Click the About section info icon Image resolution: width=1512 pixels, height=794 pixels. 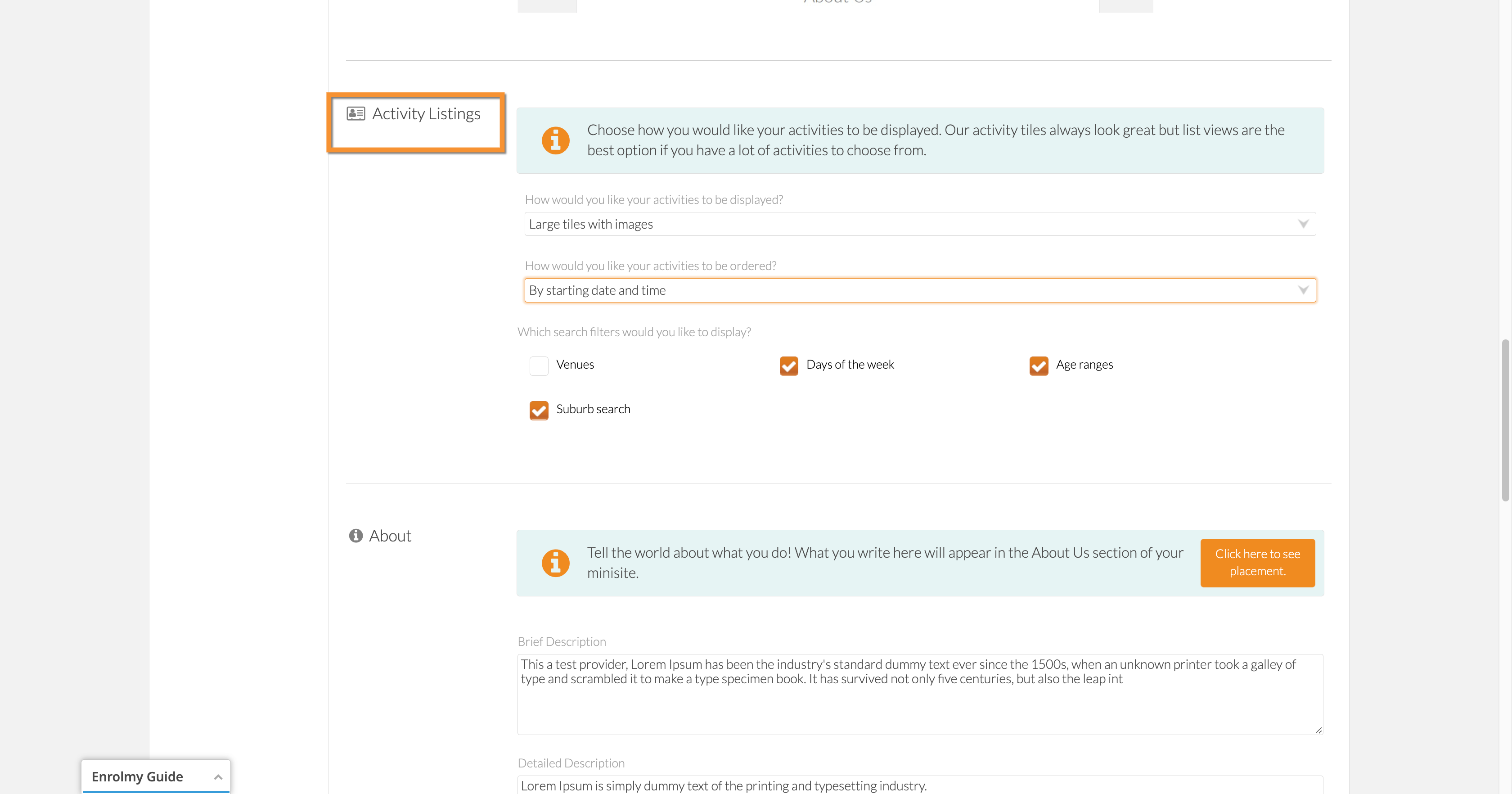point(355,536)
